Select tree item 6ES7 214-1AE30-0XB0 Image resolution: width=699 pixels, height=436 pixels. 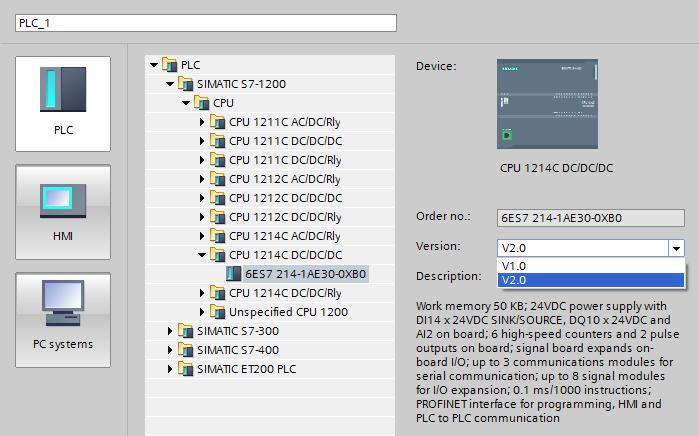coord(305,274)
